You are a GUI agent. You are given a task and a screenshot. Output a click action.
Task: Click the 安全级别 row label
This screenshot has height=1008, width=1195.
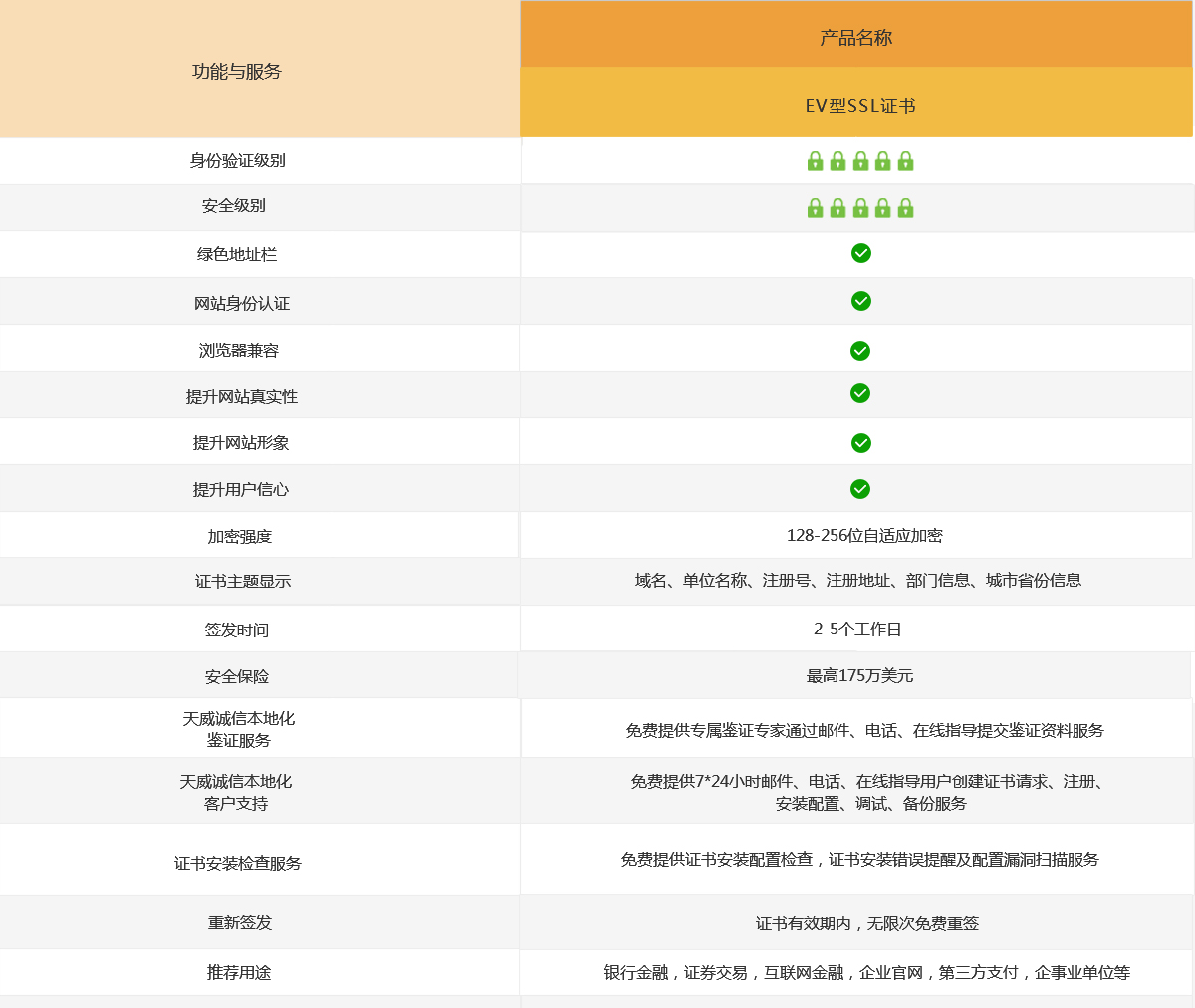tap(234, 206)
